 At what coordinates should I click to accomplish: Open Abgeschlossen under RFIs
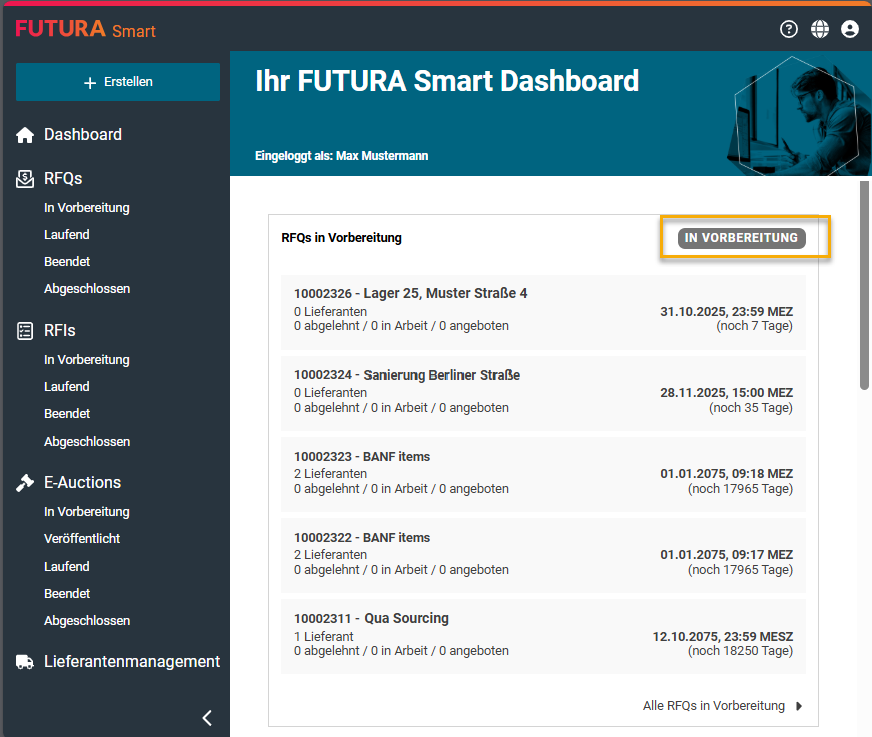(87, 442)
